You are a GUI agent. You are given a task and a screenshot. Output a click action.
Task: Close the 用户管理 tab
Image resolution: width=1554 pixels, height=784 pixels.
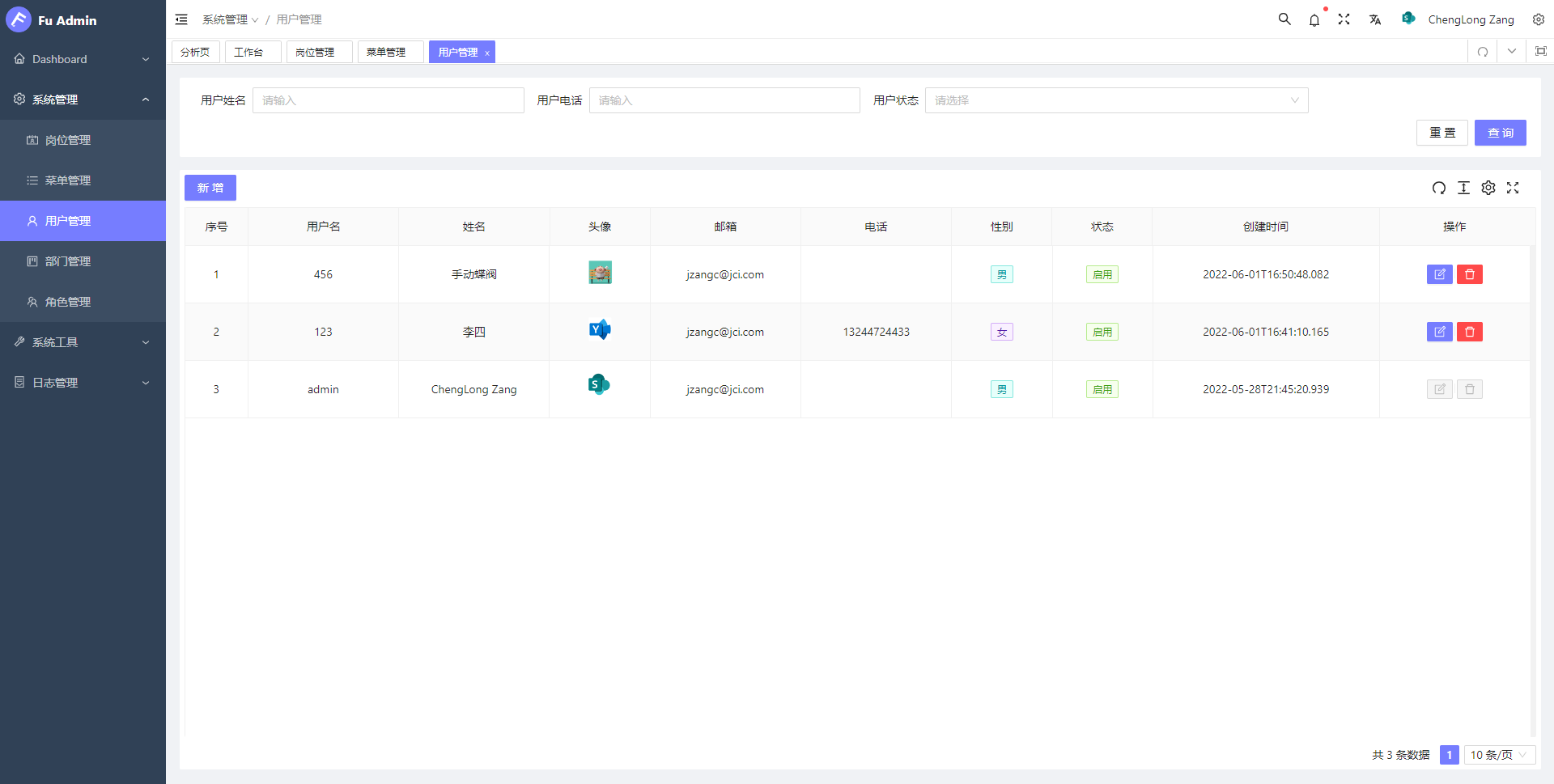point(487,53)
